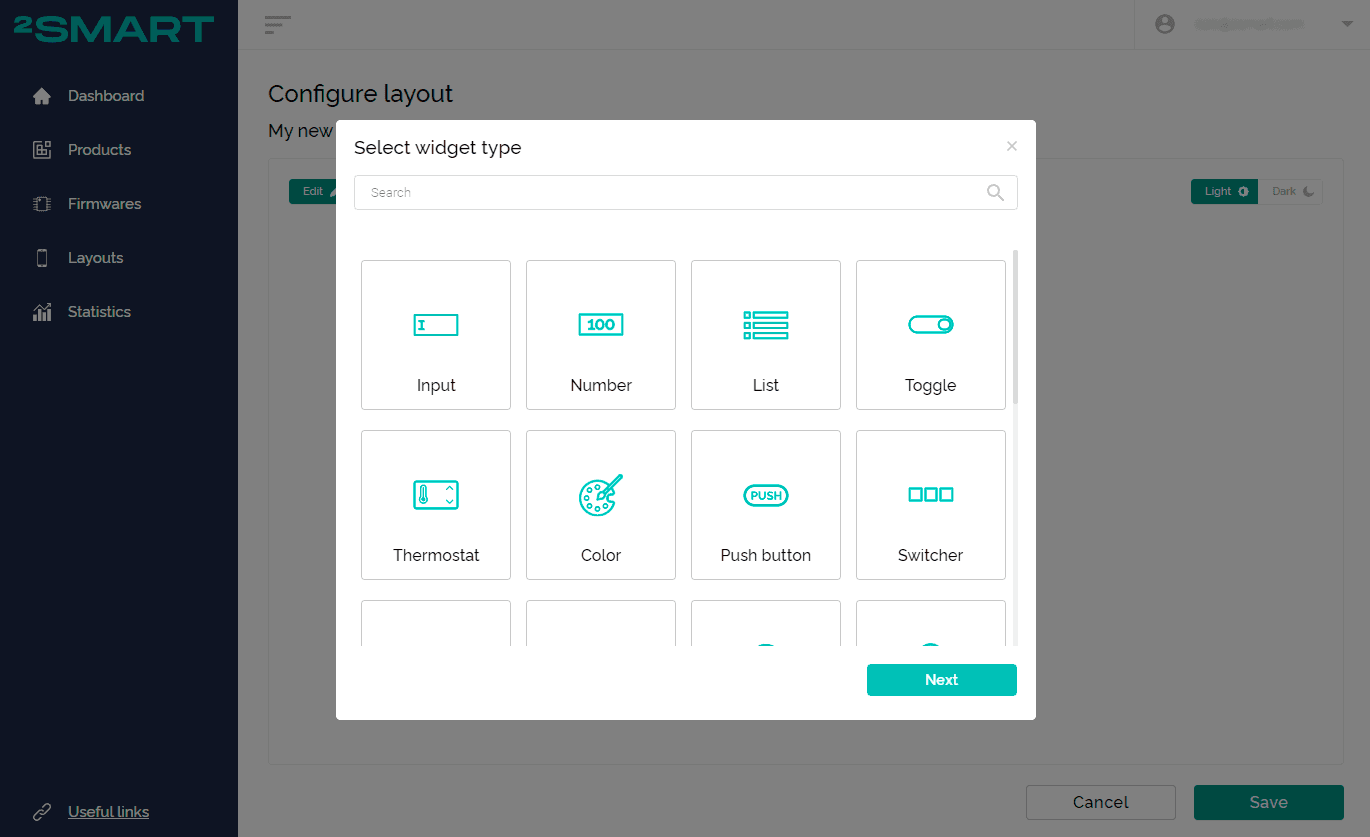Select the Toggle widget type
1370x837 pixels.
tap(930, 335)
